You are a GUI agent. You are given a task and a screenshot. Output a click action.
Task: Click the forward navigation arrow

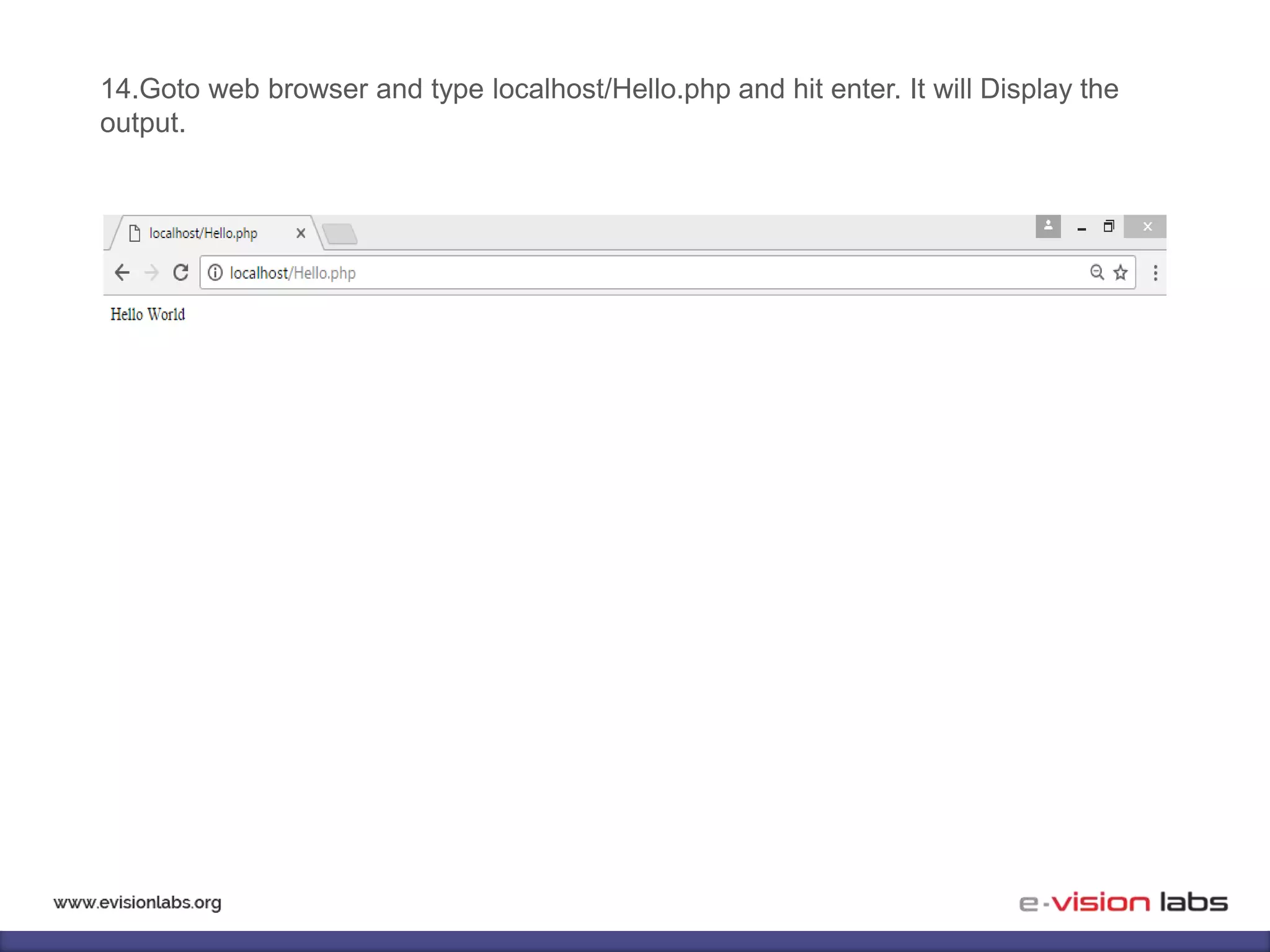click(151, 272)
